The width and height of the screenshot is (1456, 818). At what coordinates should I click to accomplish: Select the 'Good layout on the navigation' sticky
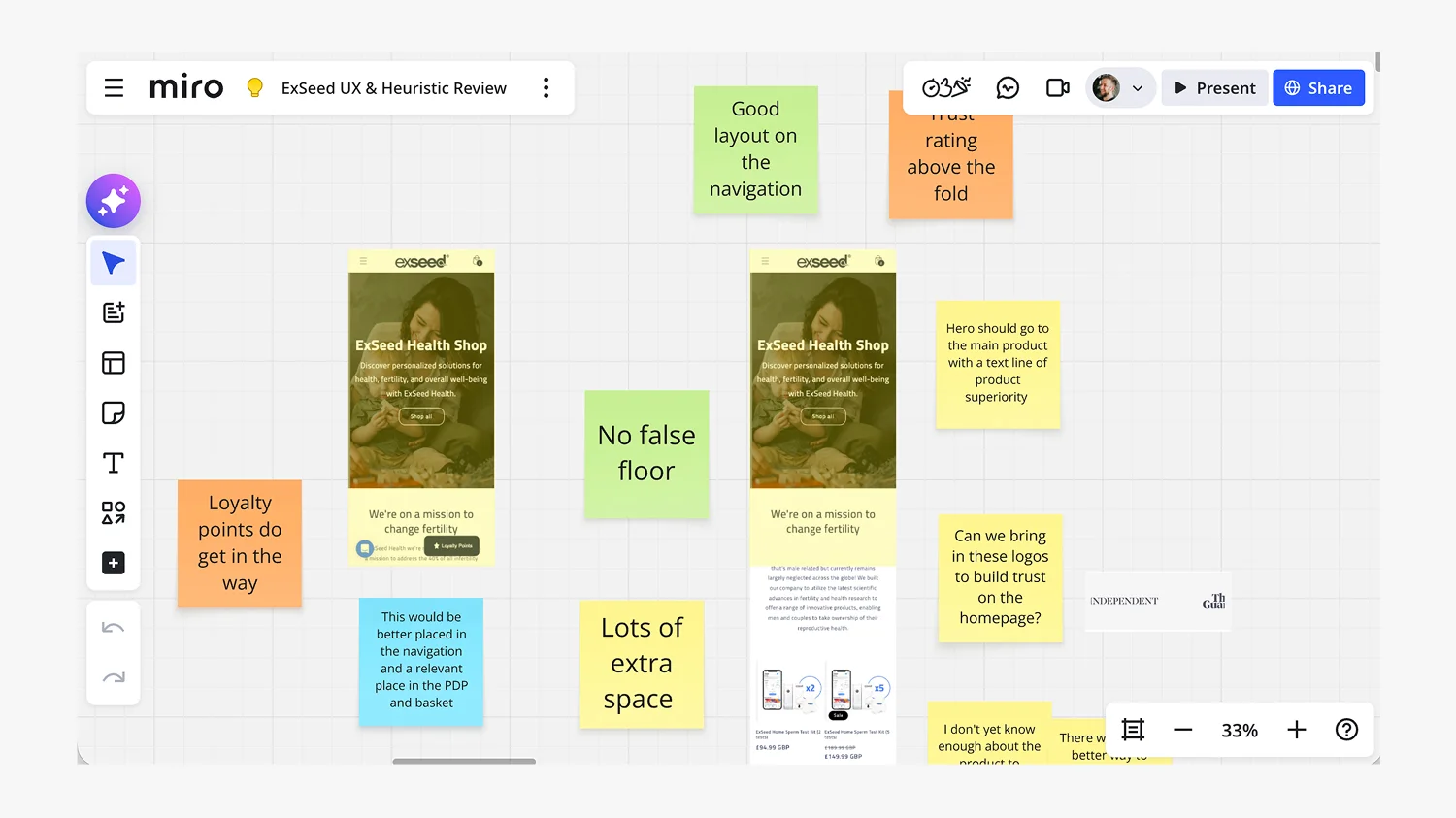coord(755,149)
